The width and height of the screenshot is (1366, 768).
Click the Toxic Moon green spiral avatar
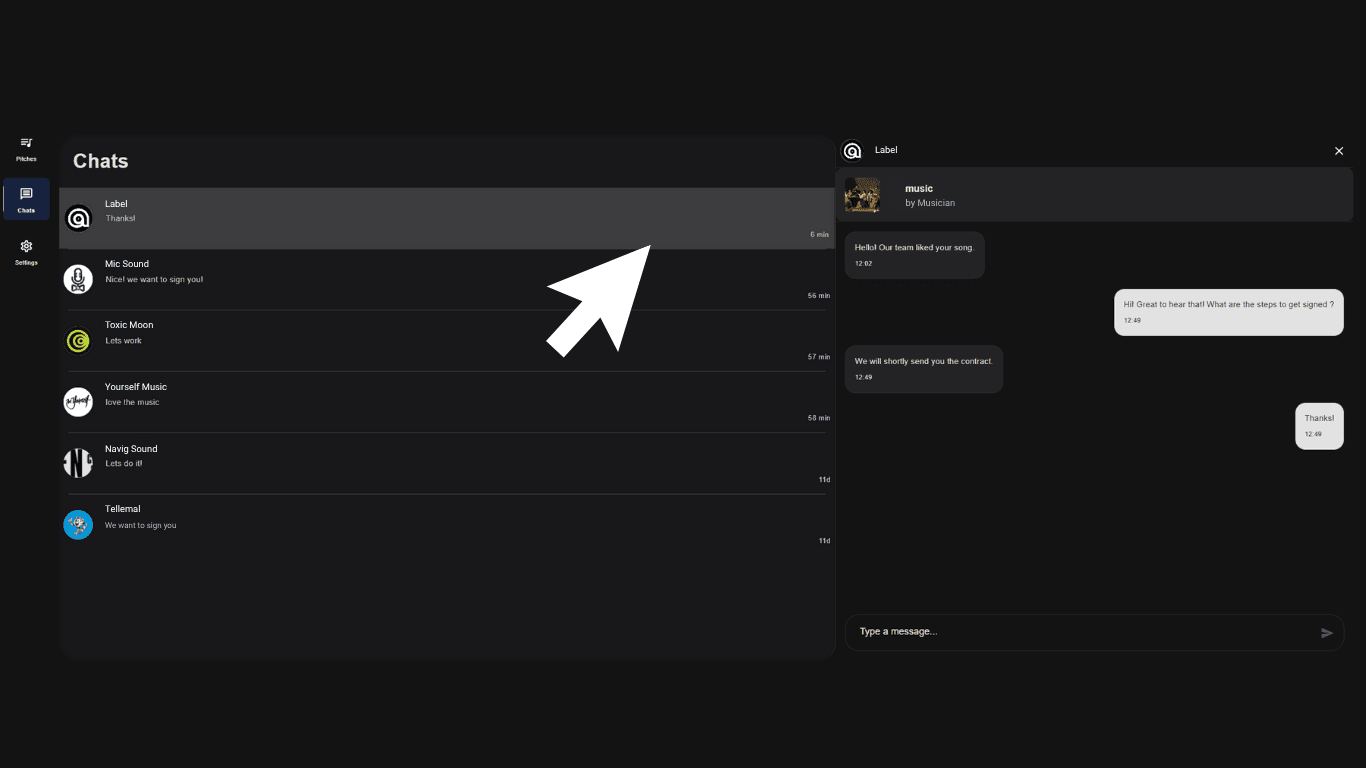point(78,341)
